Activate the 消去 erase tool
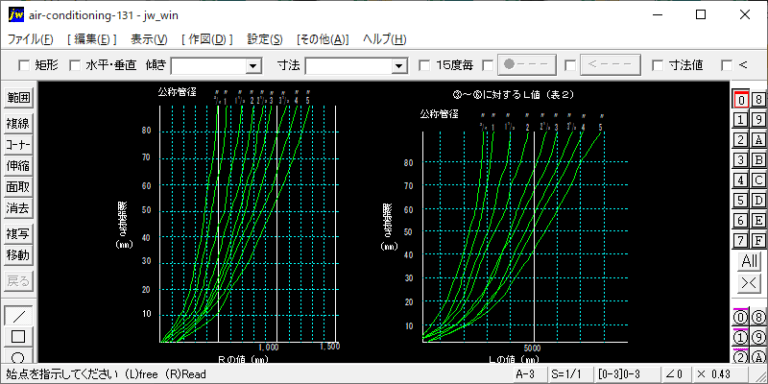The image size is (768, 384). [x=18, y=208]
